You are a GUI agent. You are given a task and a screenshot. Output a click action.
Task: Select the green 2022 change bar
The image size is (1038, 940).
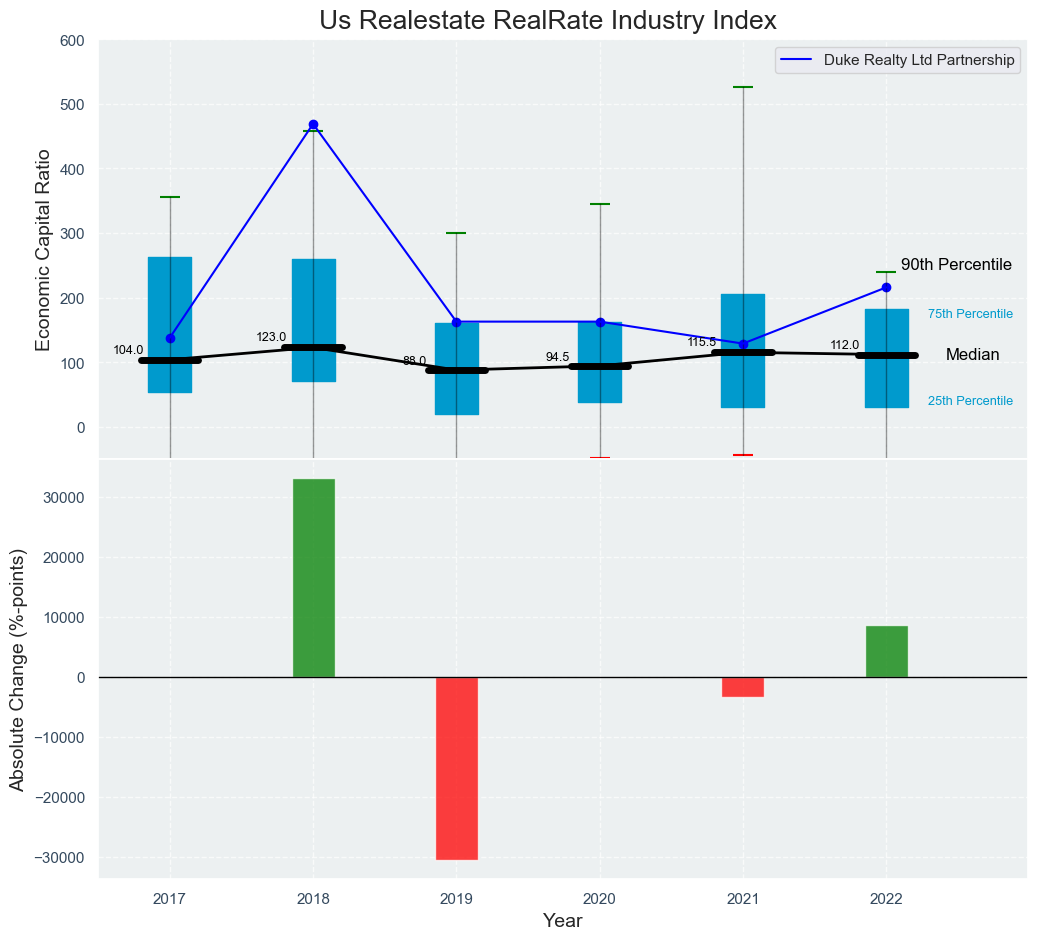[886, 652]
